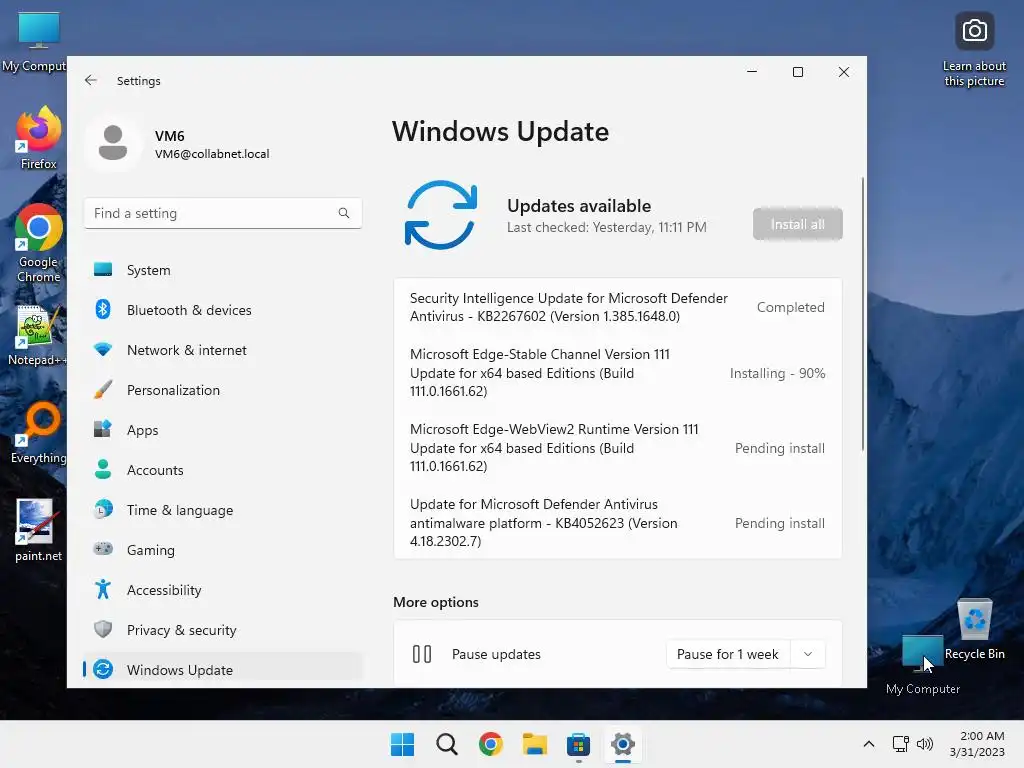Viewport: 1024px width, 768px height.
Task: Click the magnifier icon in Find a setting
Action: (x=344, y=213)
